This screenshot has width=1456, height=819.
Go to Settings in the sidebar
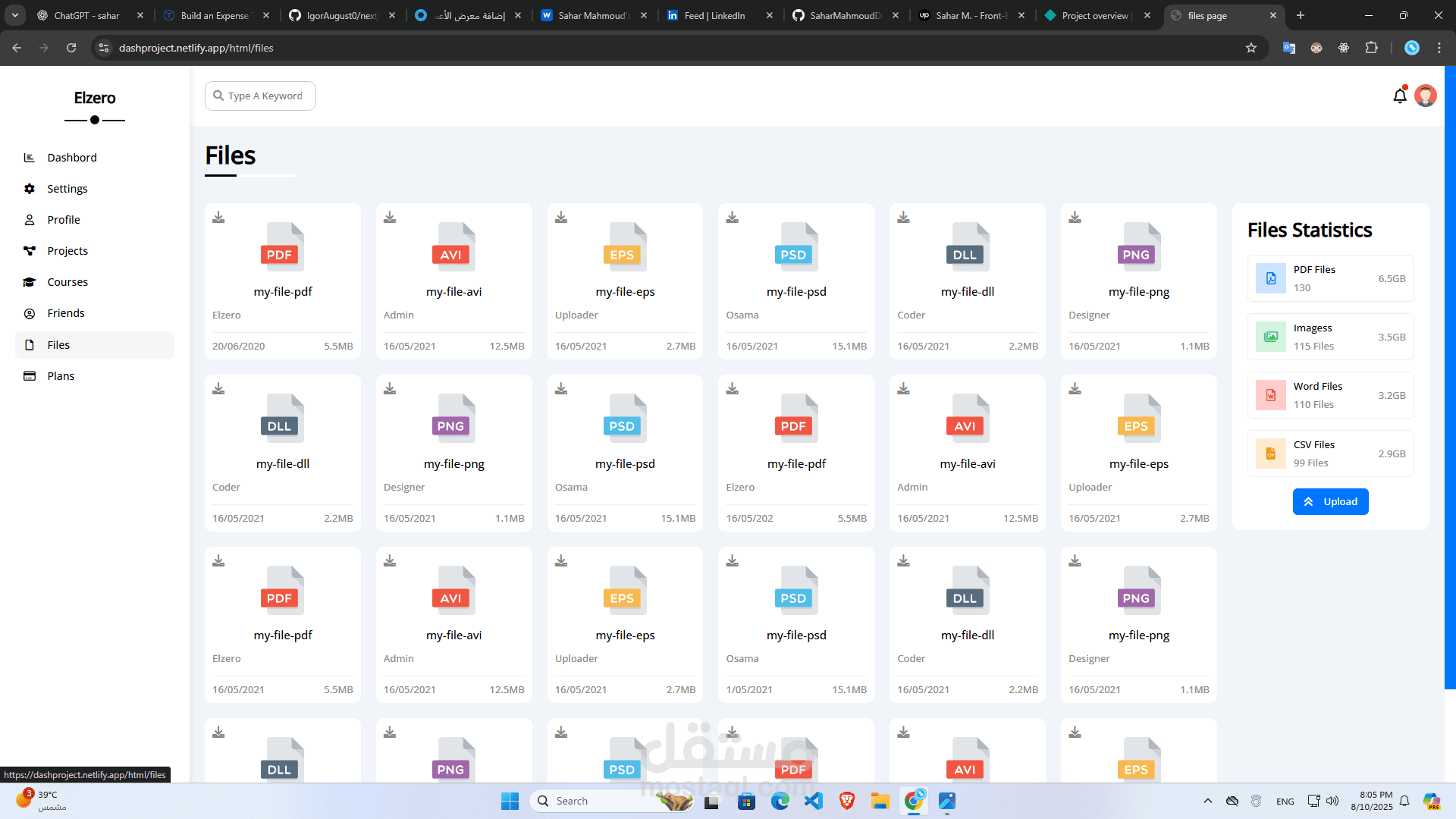click(x=67, y=189)
